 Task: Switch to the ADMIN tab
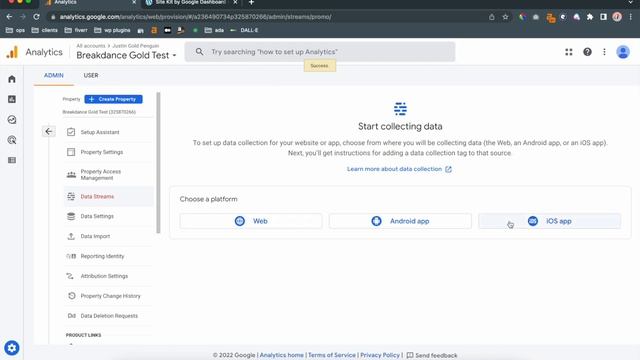[54, 76]
